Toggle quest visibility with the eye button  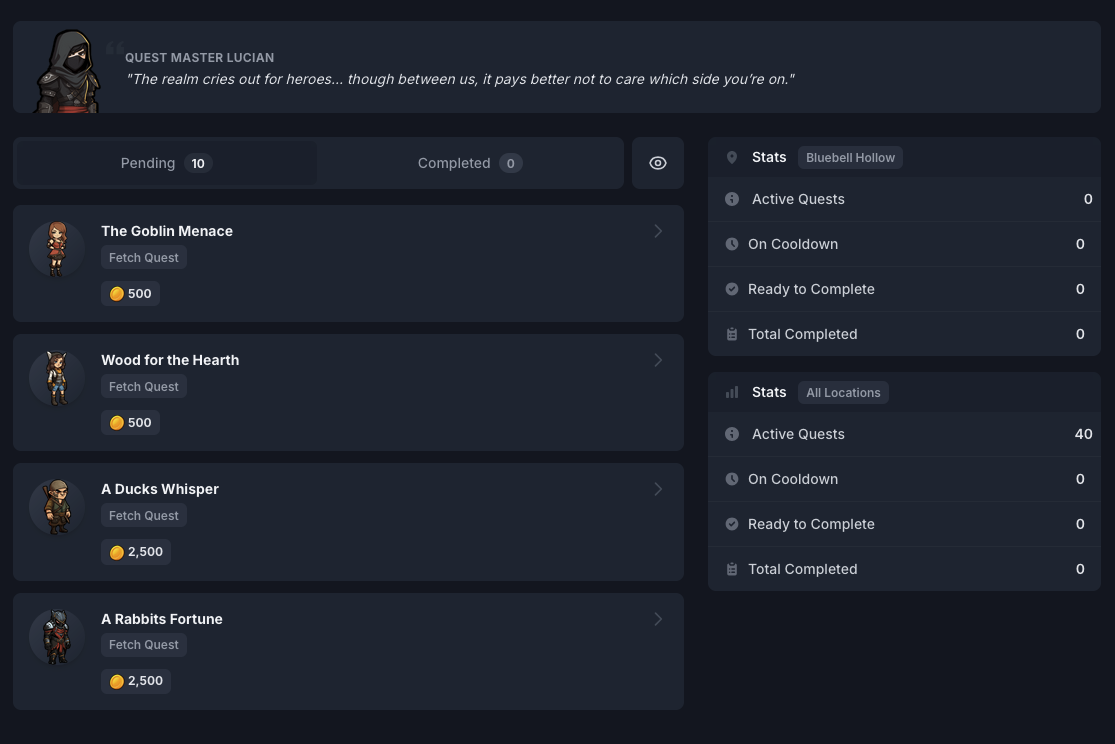coord(657,163)
